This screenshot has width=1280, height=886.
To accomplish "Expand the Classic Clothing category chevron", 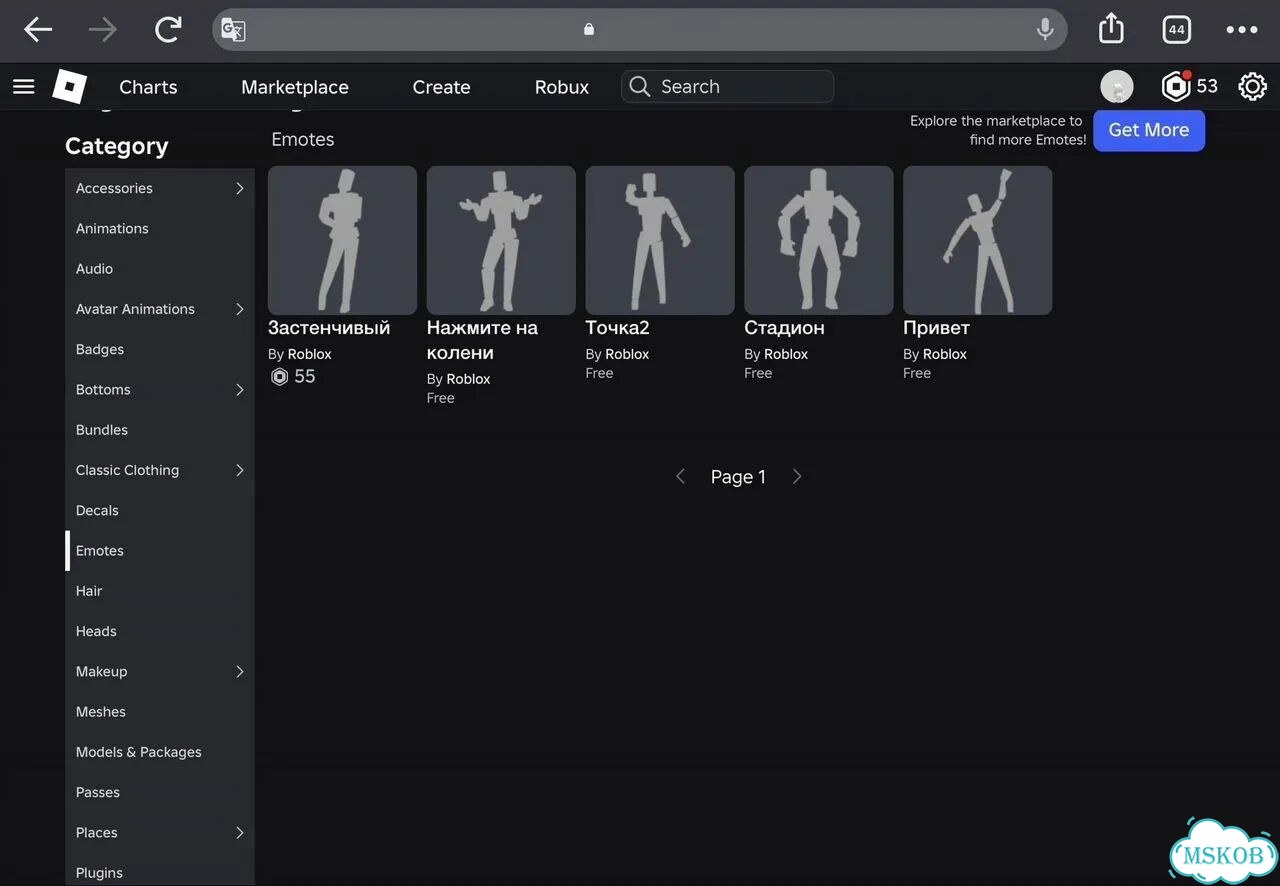I will pyautogui.click(x=240, y=470).
